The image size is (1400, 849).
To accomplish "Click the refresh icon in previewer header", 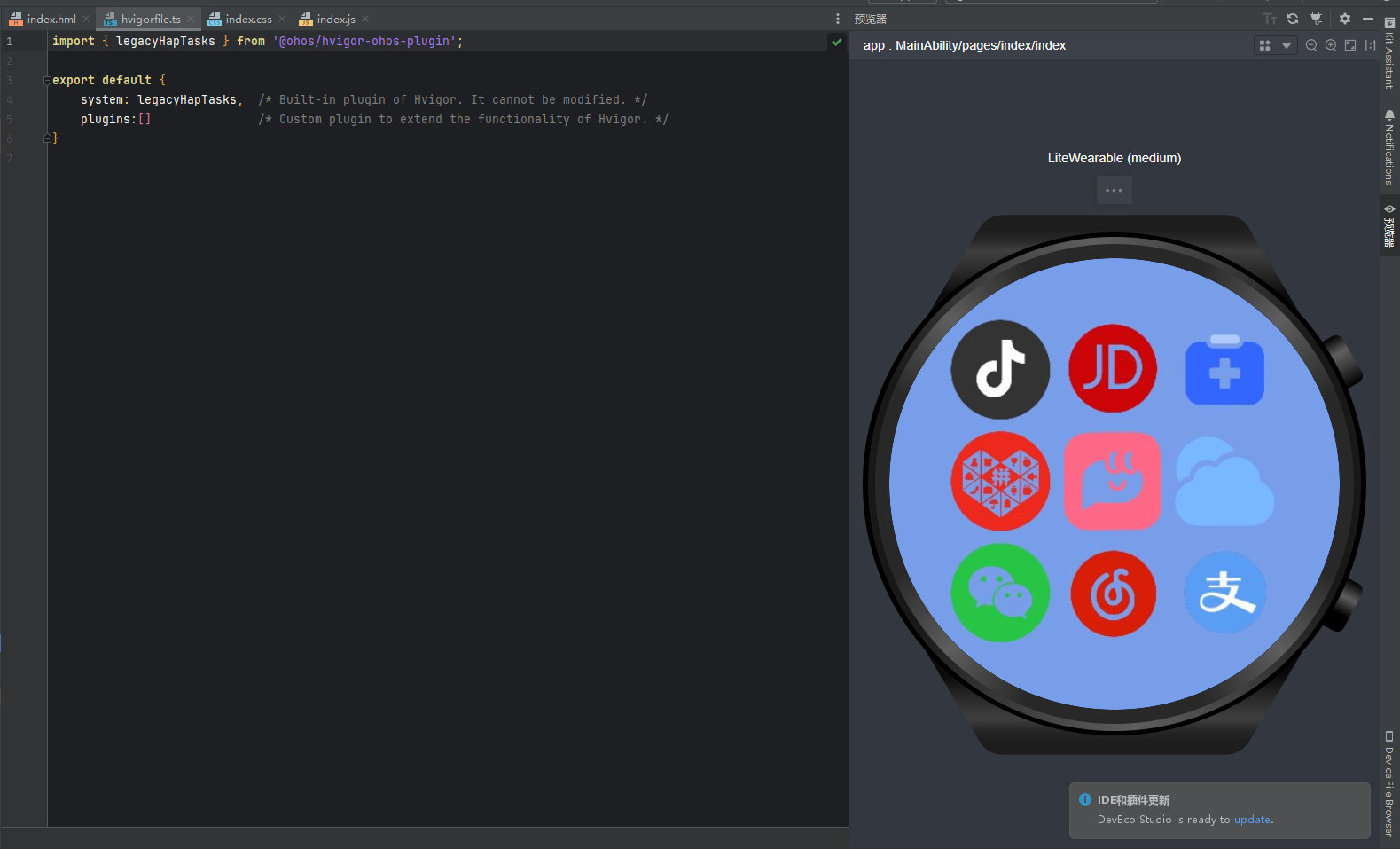I will [1293, 19].
